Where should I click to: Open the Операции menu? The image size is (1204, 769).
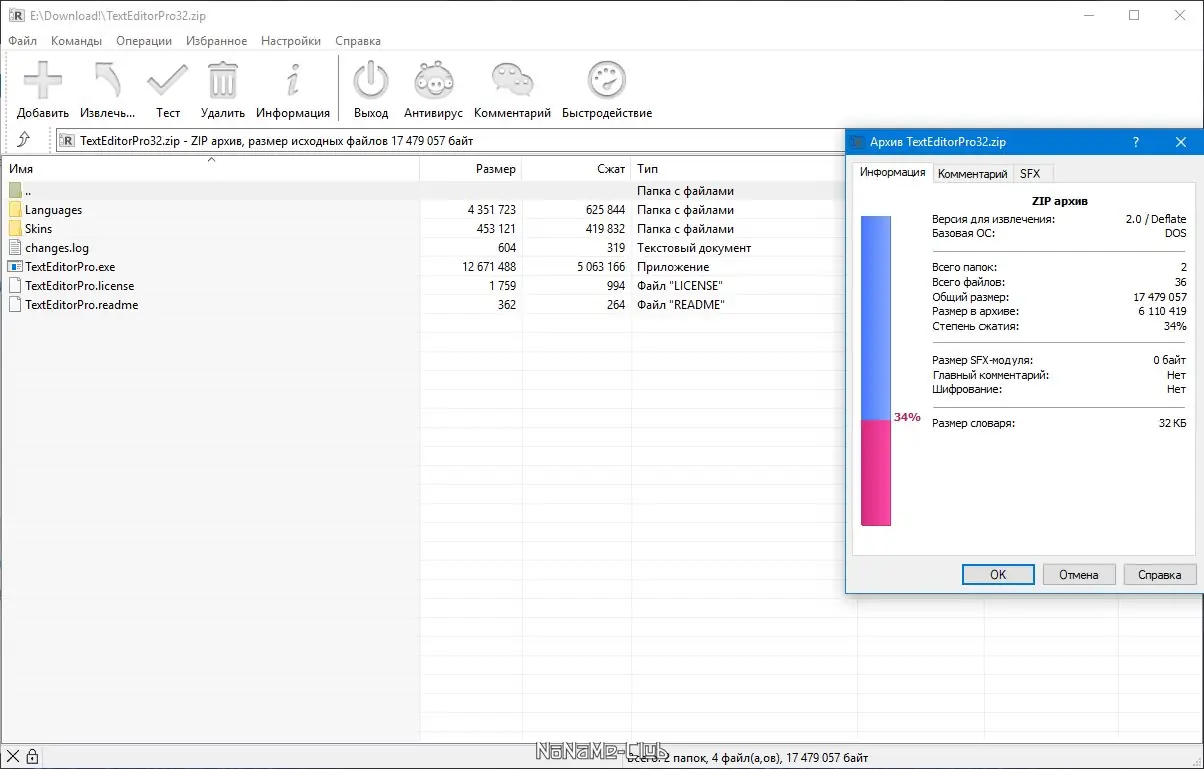point(144,41)
